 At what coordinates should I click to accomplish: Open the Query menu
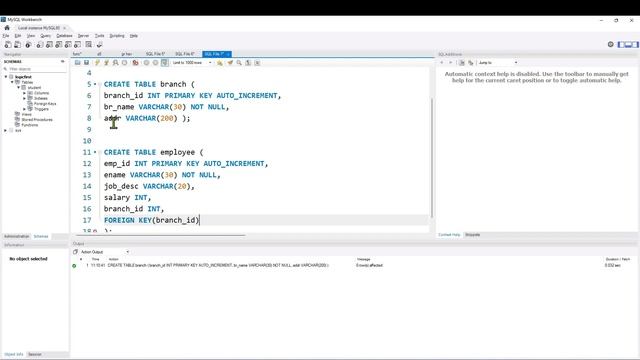point(45,36)
